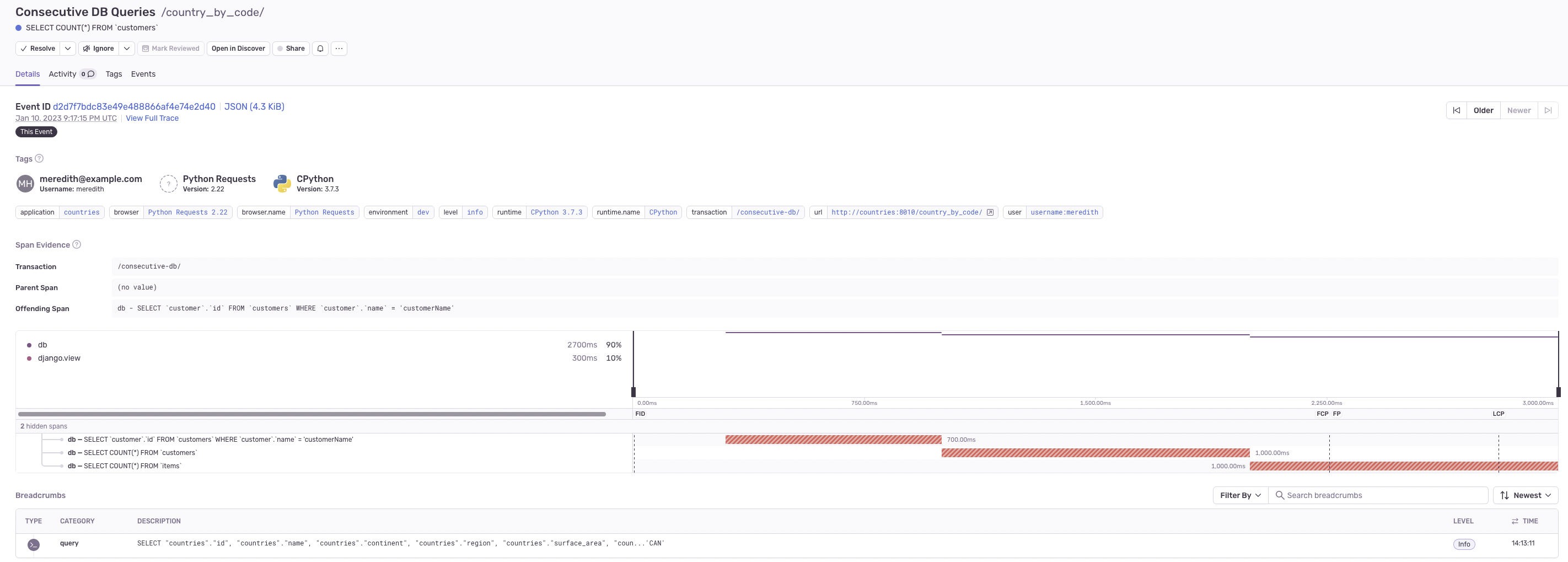Click the level tag value info
Screen dimensions: 1568x562
(x=475, y=212)
